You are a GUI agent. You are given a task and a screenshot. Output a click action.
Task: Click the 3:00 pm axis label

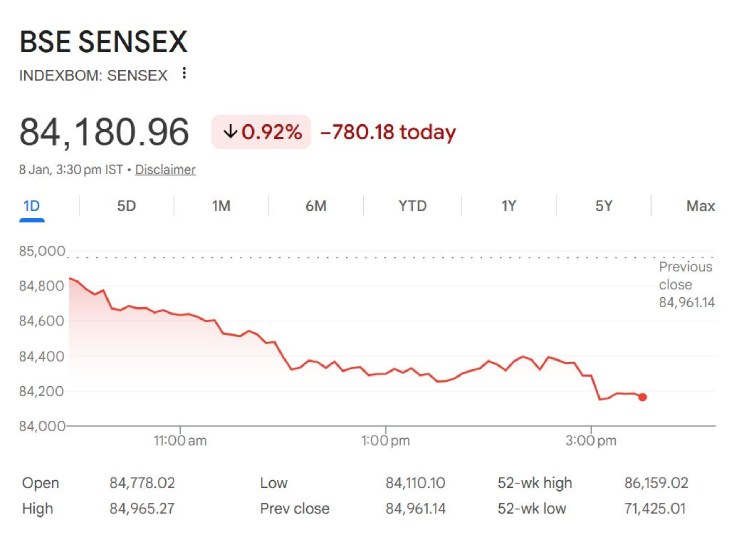pos(591,441)
